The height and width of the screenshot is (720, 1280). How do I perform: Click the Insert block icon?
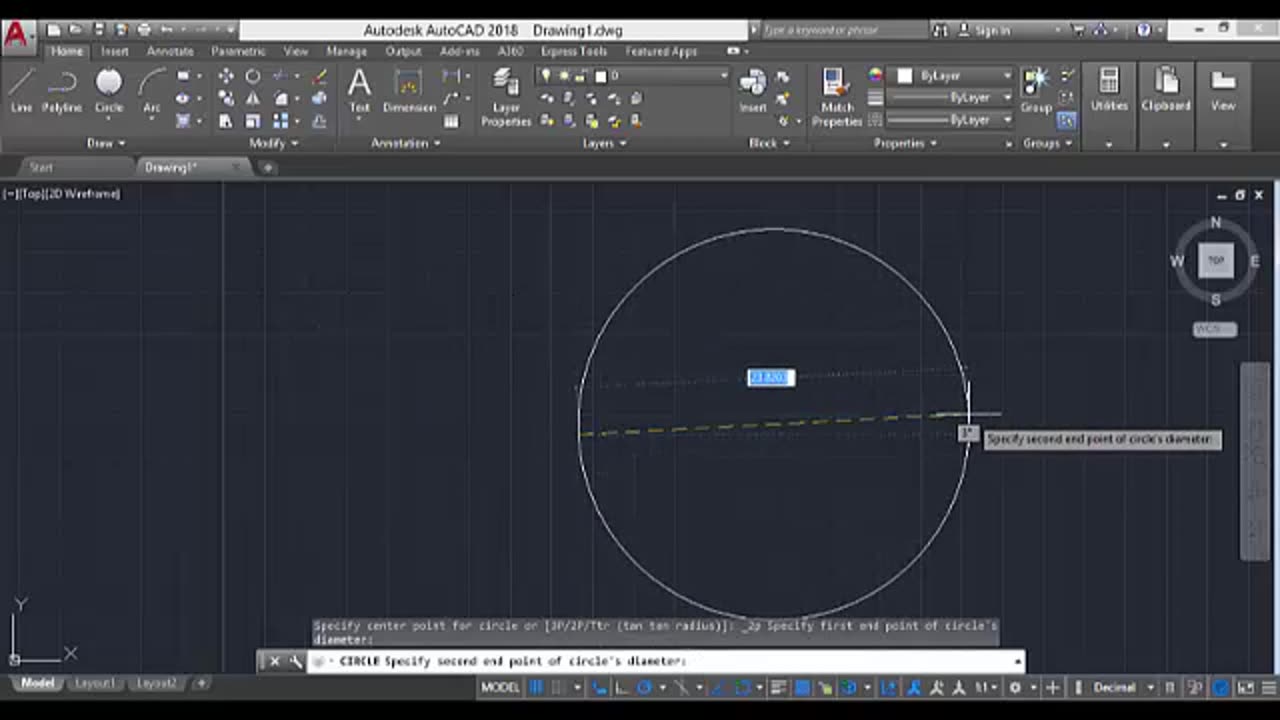pyautogui.click(x=753, y=90)
